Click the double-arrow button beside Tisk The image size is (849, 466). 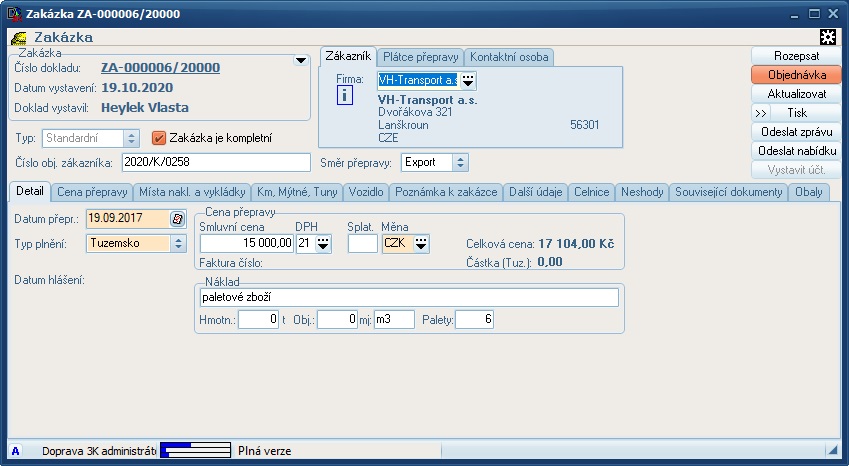coord(760,113)
